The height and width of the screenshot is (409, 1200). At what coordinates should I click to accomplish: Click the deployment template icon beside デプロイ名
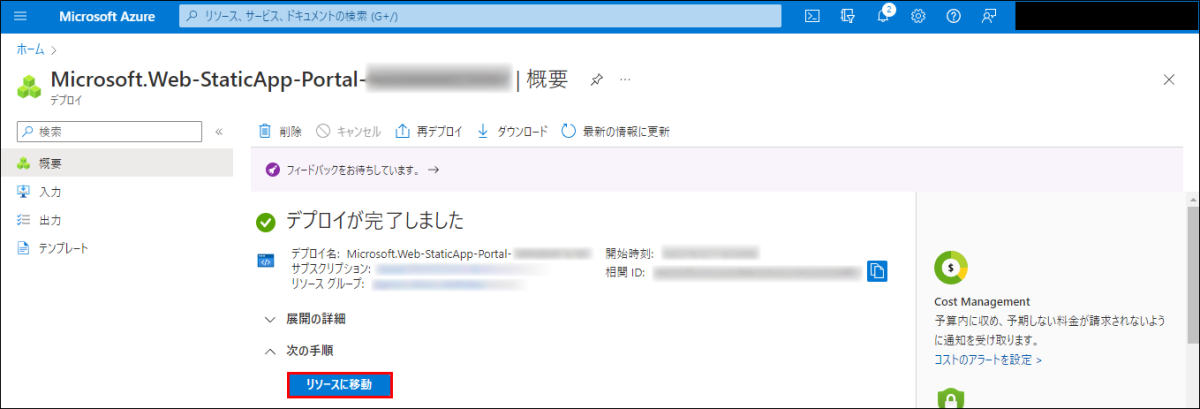[266, 262]
